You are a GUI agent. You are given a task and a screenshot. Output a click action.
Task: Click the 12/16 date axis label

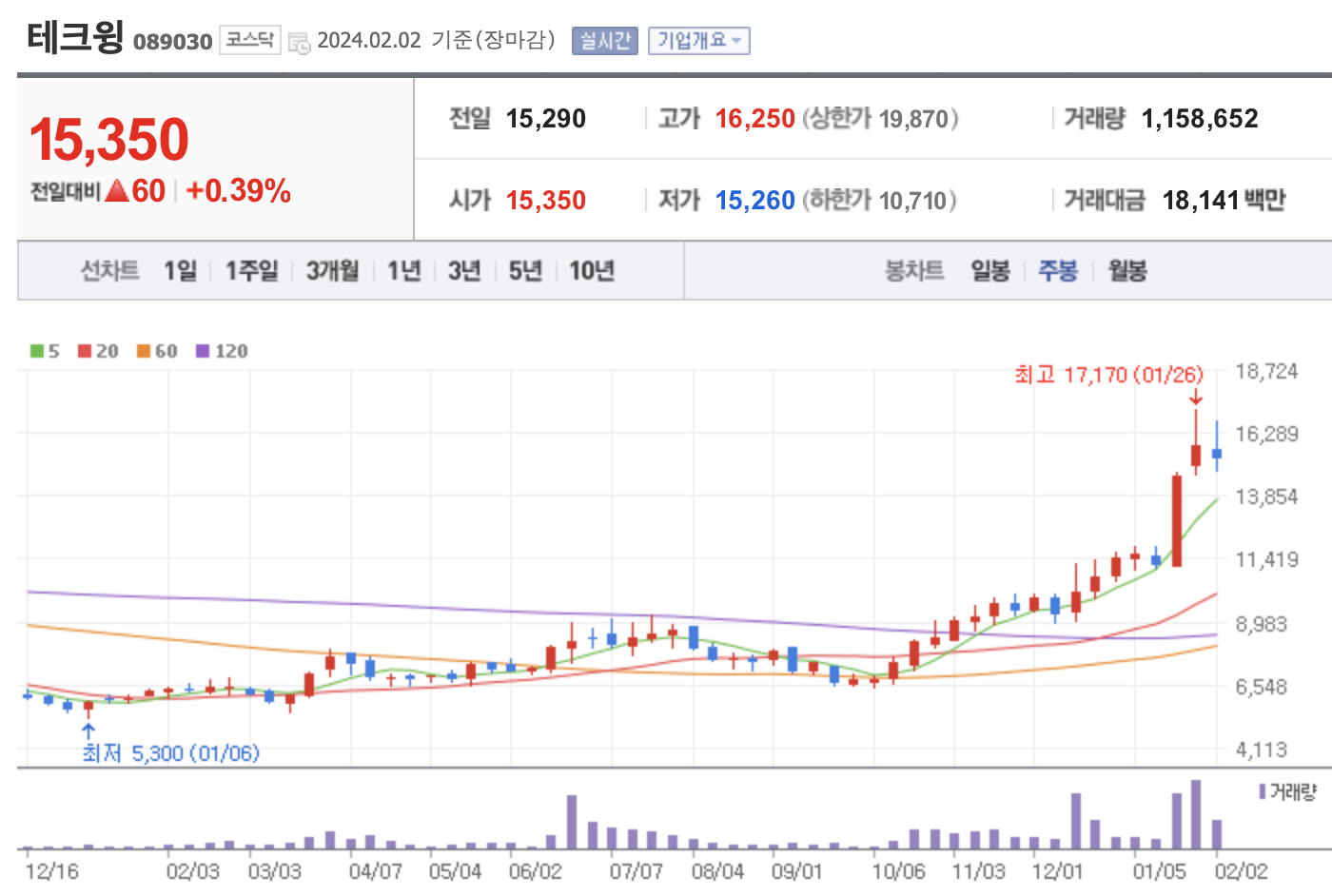(52, 871)
